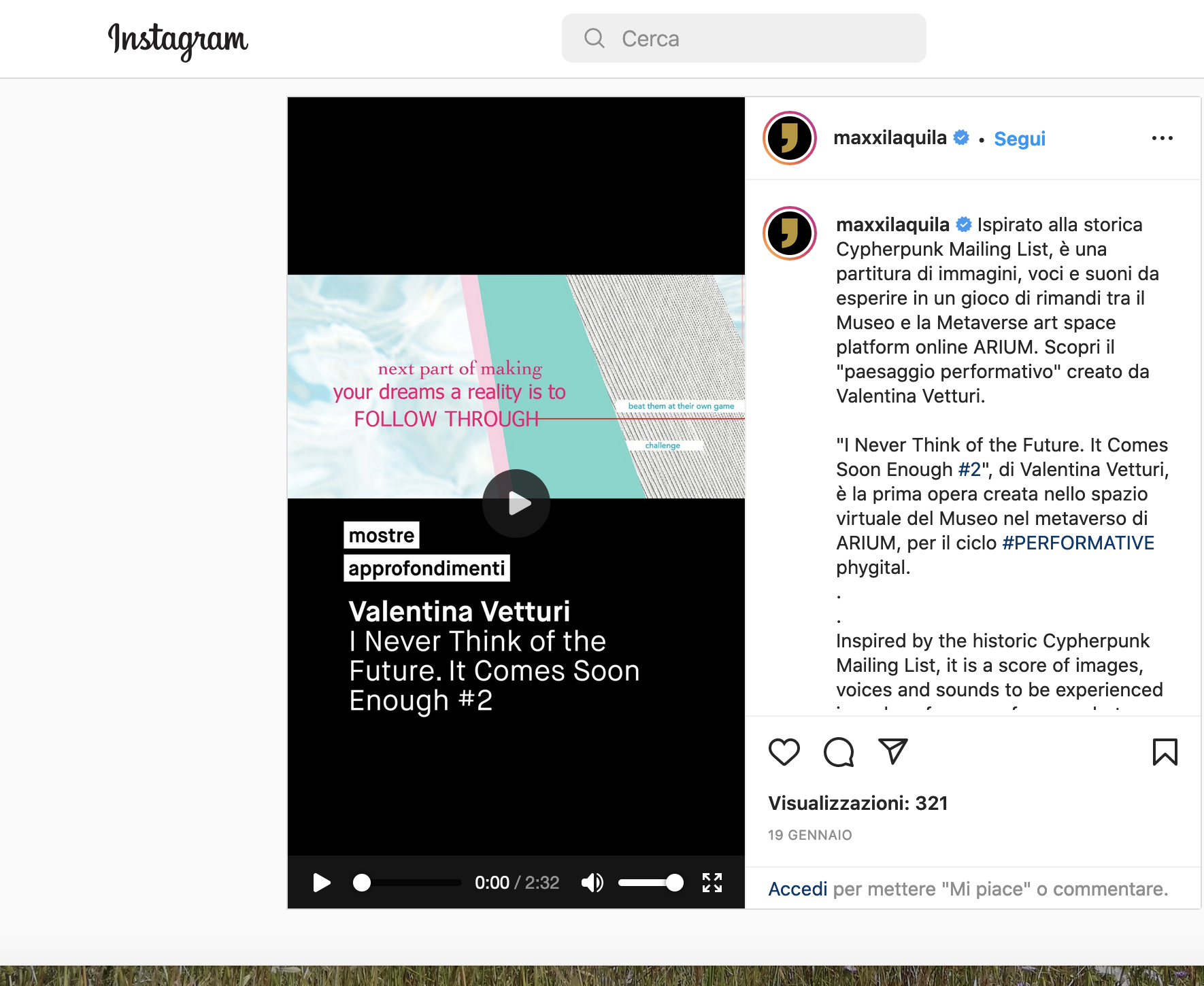Open the #PERFORMATIVE hashtag link
Image resolution: width=1204 pixels, height=986 pixels.
(x=1078, y=543)
